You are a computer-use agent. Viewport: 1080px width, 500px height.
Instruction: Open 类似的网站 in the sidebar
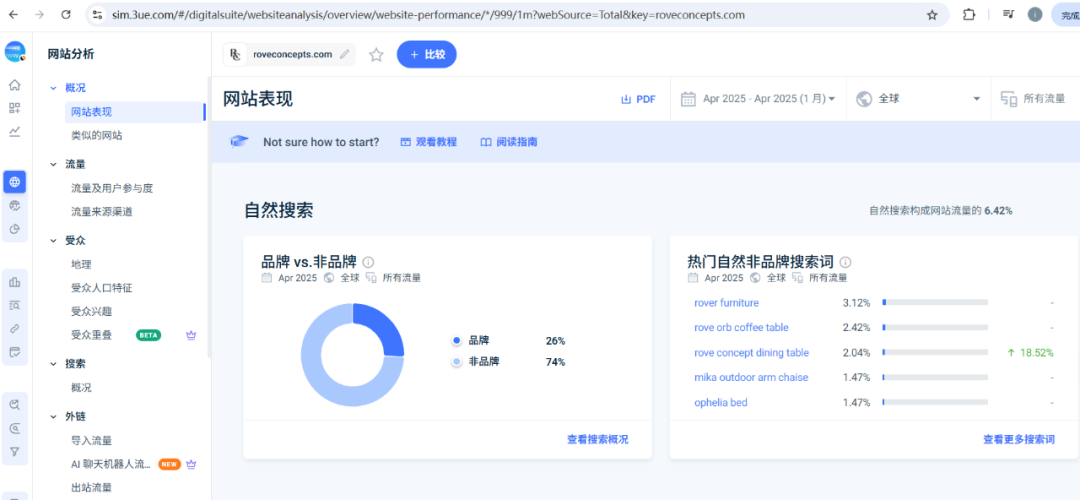[97, 136]
